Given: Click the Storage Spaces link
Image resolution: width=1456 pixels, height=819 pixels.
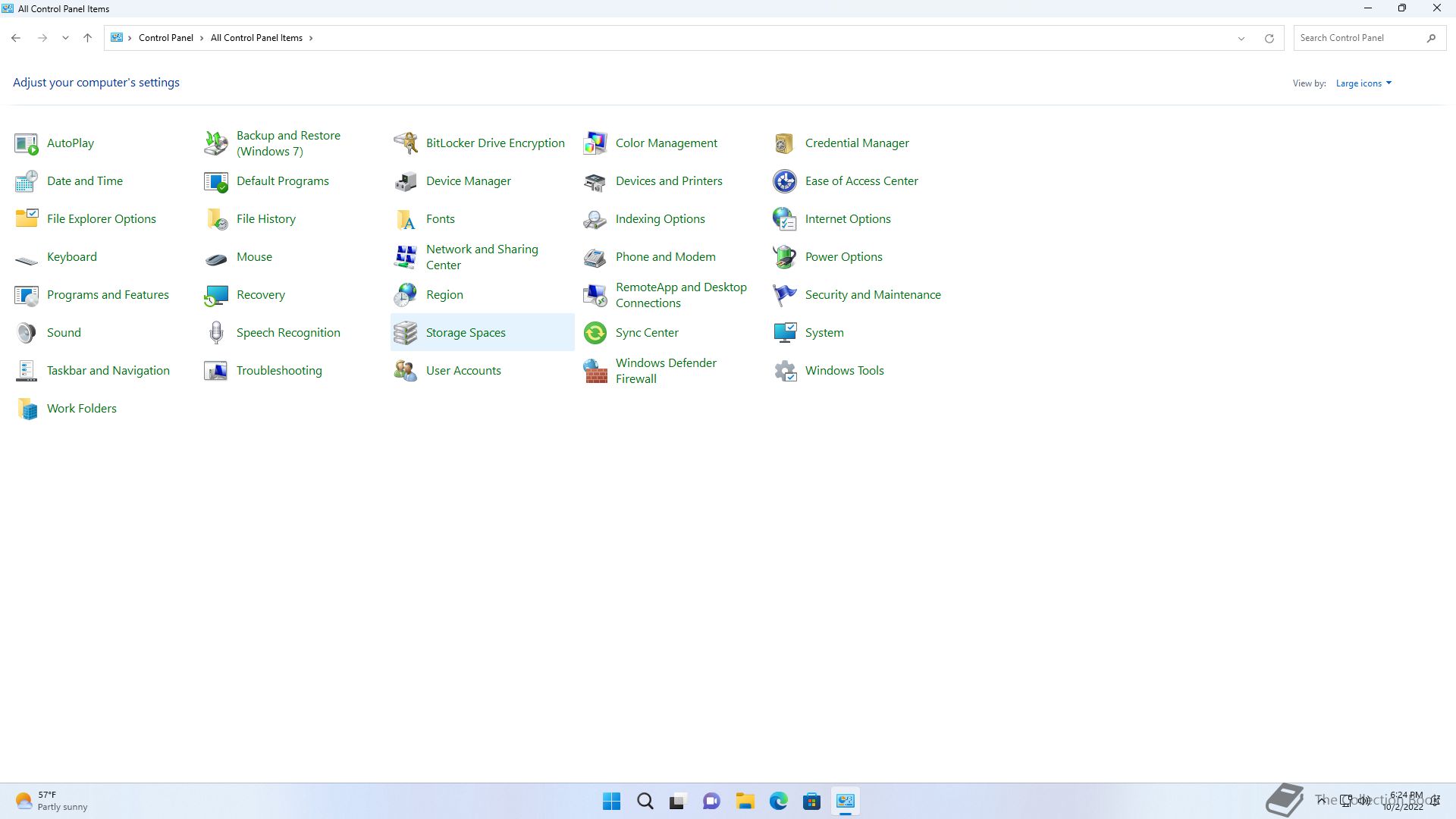Looking at the screenshot, I should 466,333.
